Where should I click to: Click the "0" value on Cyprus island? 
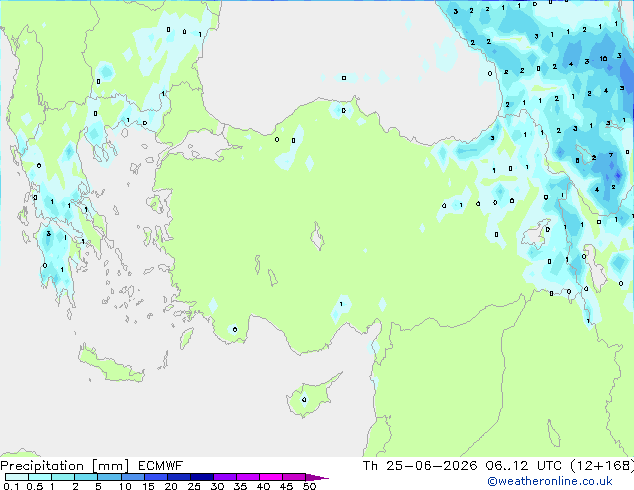tap(304, 400)
